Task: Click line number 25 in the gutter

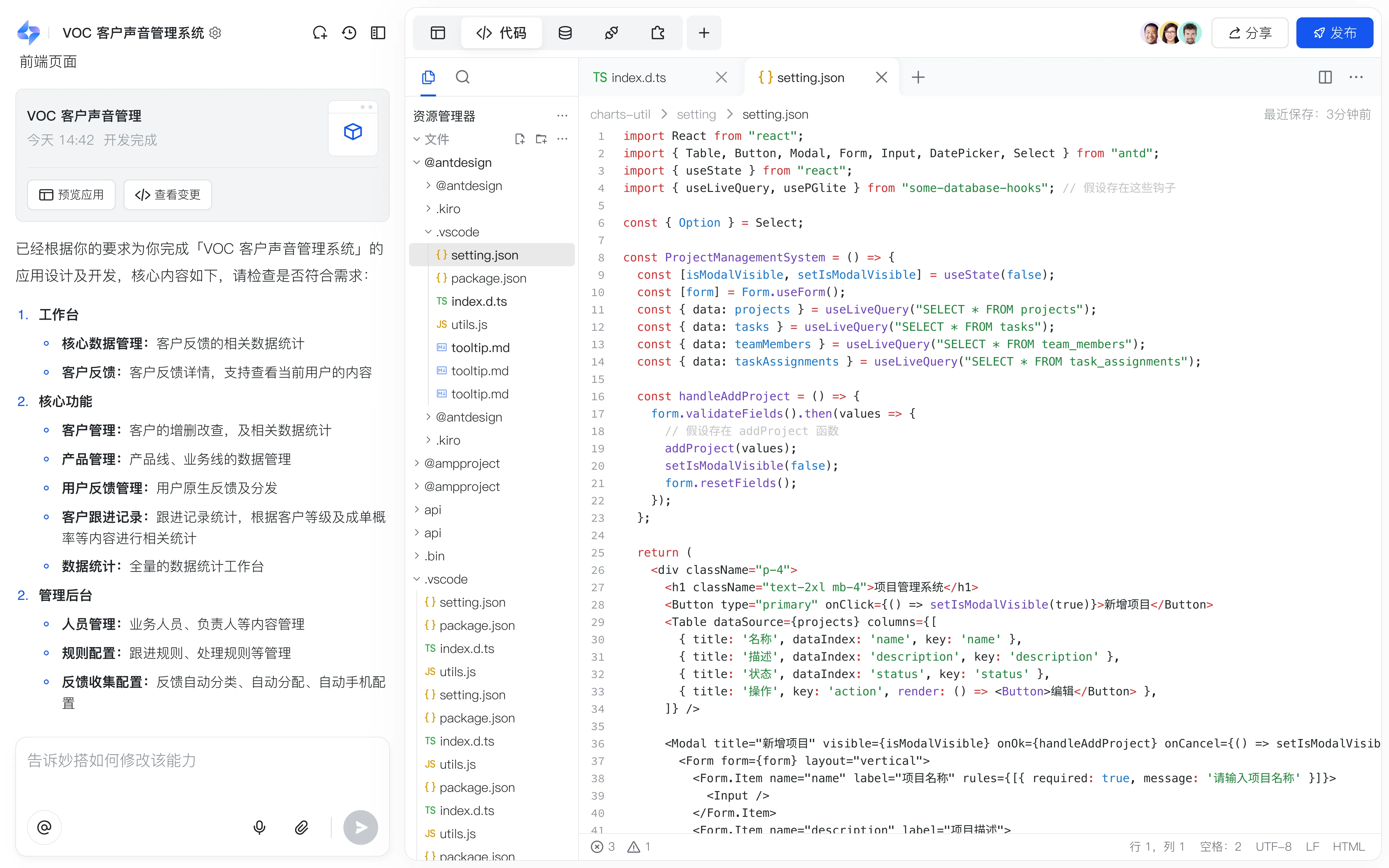Action: (598, 553)
